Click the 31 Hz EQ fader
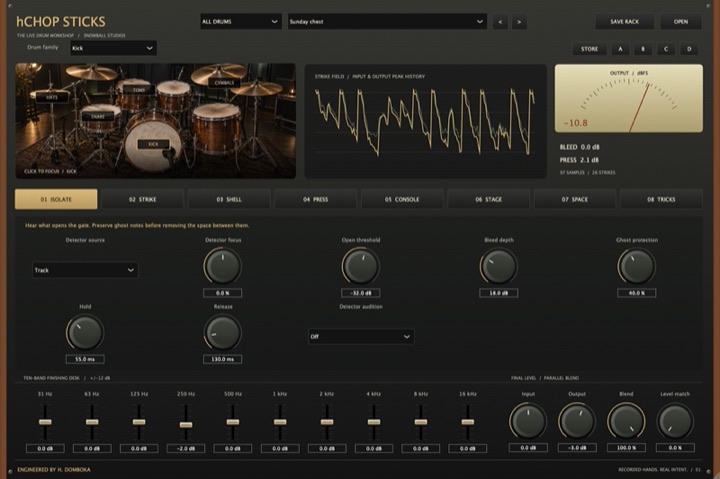Viewport: 720px width, 479px height. coord(45,422)
